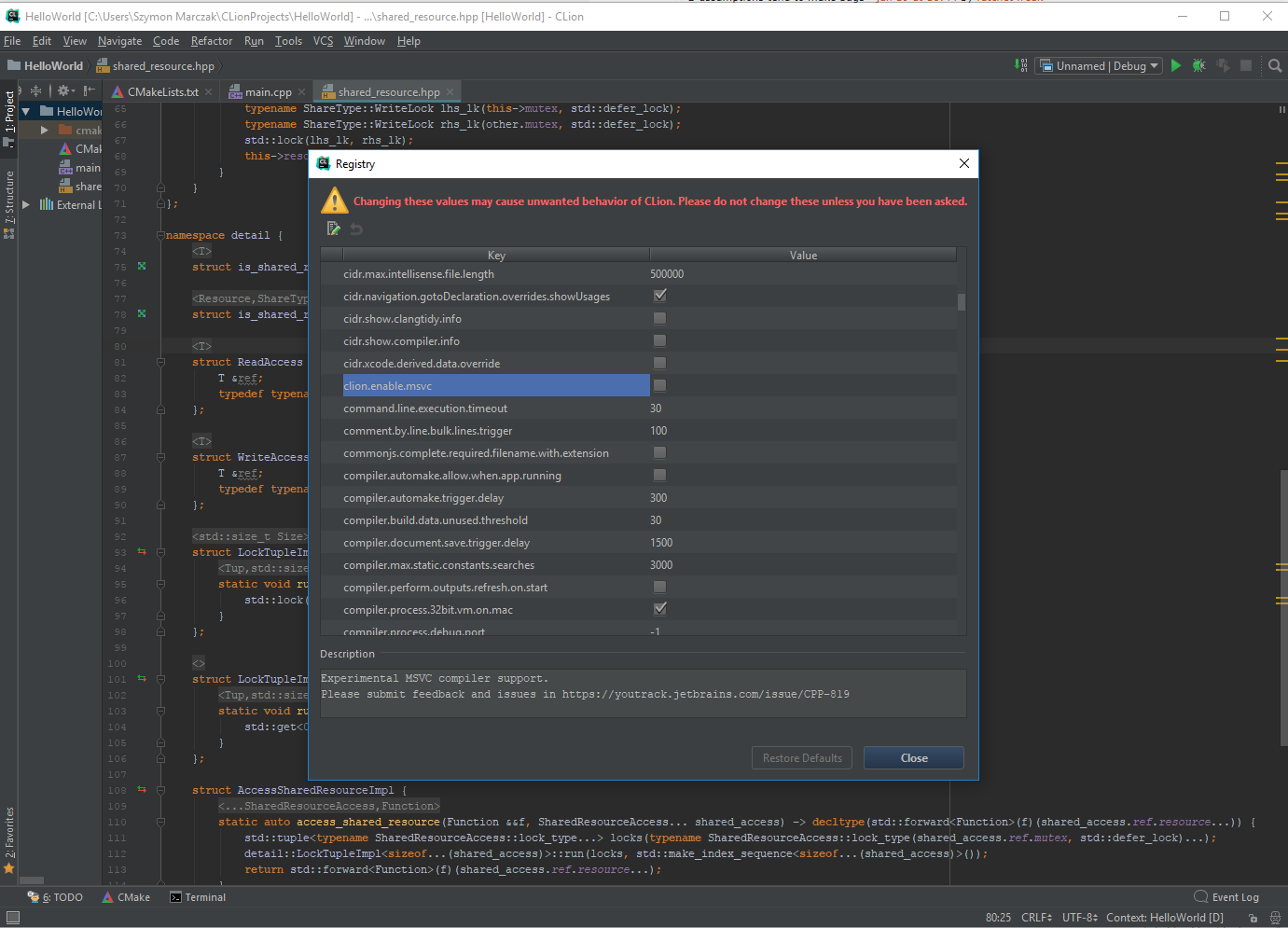Image resolution: width=1288 pixels, height=928 pixels.
Task: Close the shared_resource.hpp editor tab
Action: 450,91
